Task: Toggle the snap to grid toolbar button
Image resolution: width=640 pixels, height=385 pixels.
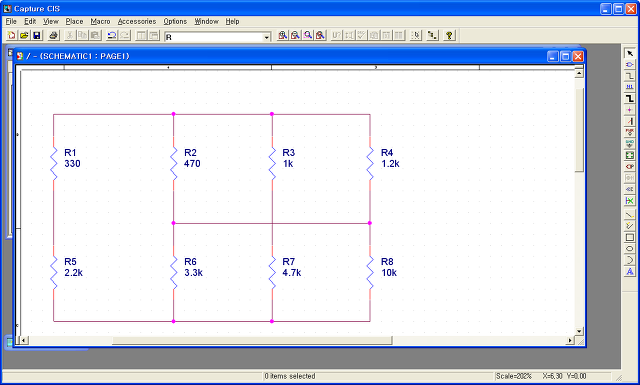Action: point(416,36)
